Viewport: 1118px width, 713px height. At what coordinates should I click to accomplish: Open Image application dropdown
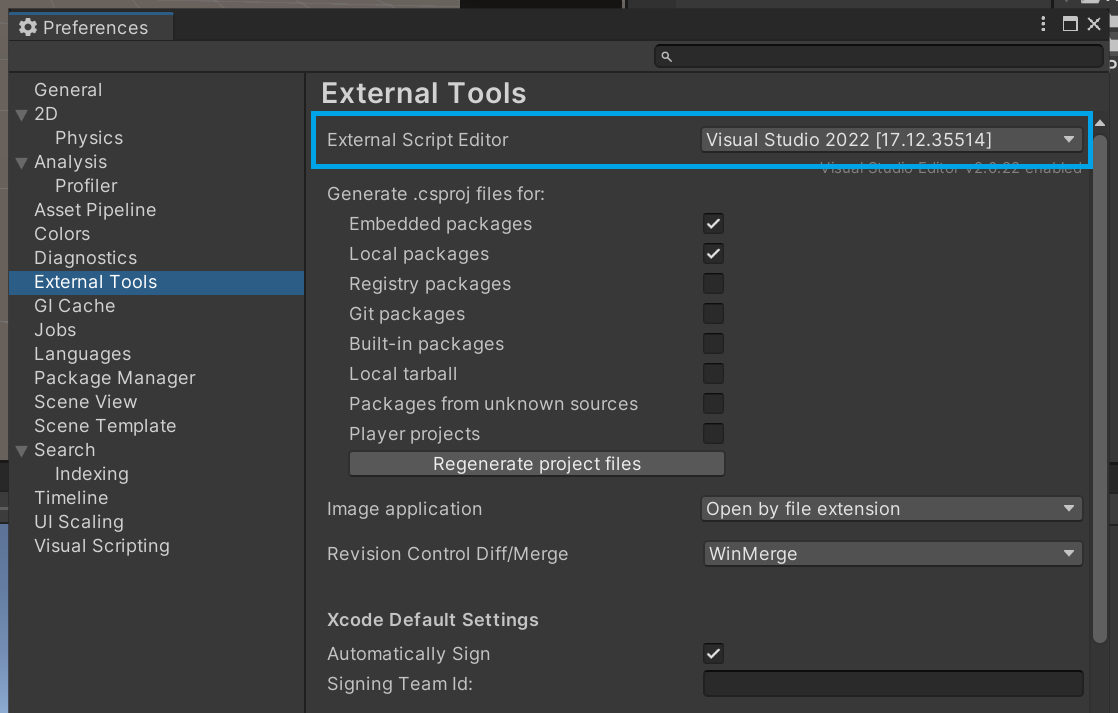click(x=891, y=509)
